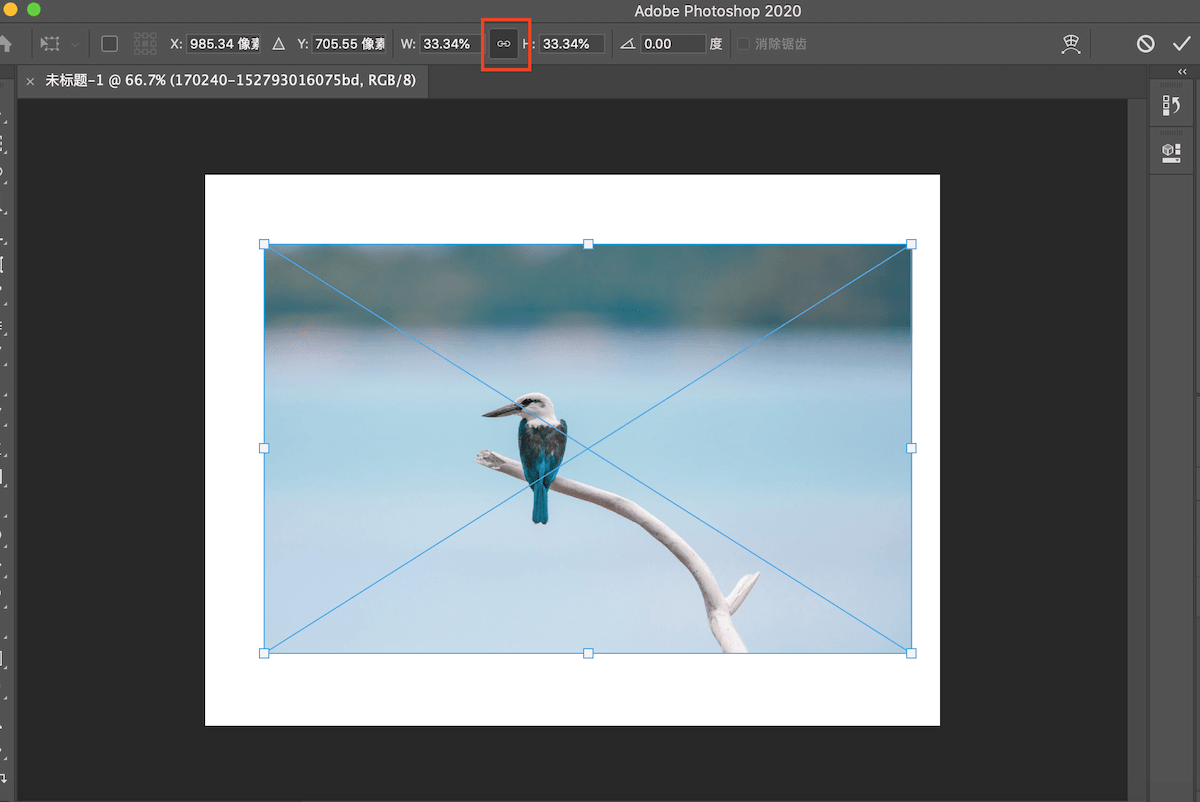The width and height of the screenshot is (1200, 802).
Task: Open the 3D properties panel icon below History
Action: (1171, 151)
